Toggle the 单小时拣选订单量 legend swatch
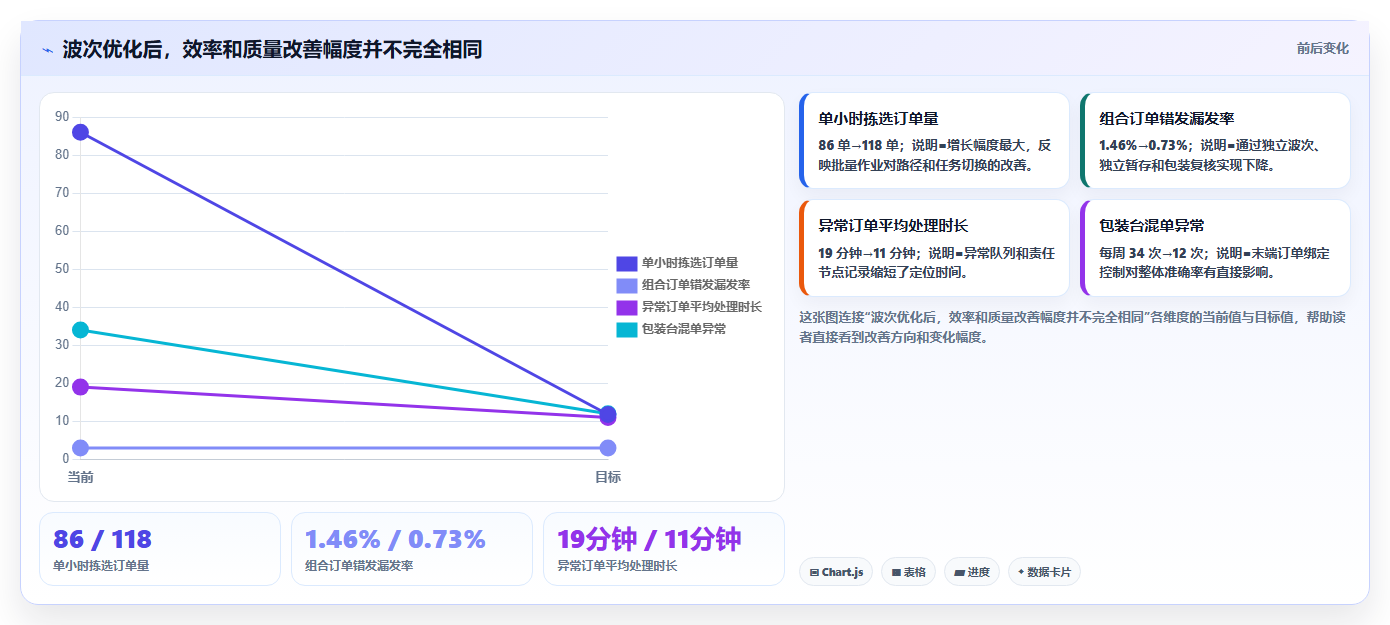This screenshot has width=1390, height=625. point(626,263)
